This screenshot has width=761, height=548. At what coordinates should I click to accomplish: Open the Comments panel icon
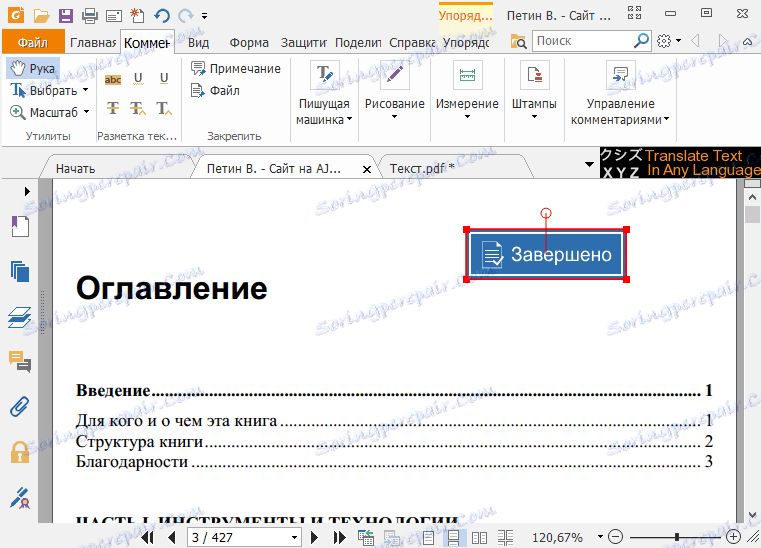pos(20,362)
